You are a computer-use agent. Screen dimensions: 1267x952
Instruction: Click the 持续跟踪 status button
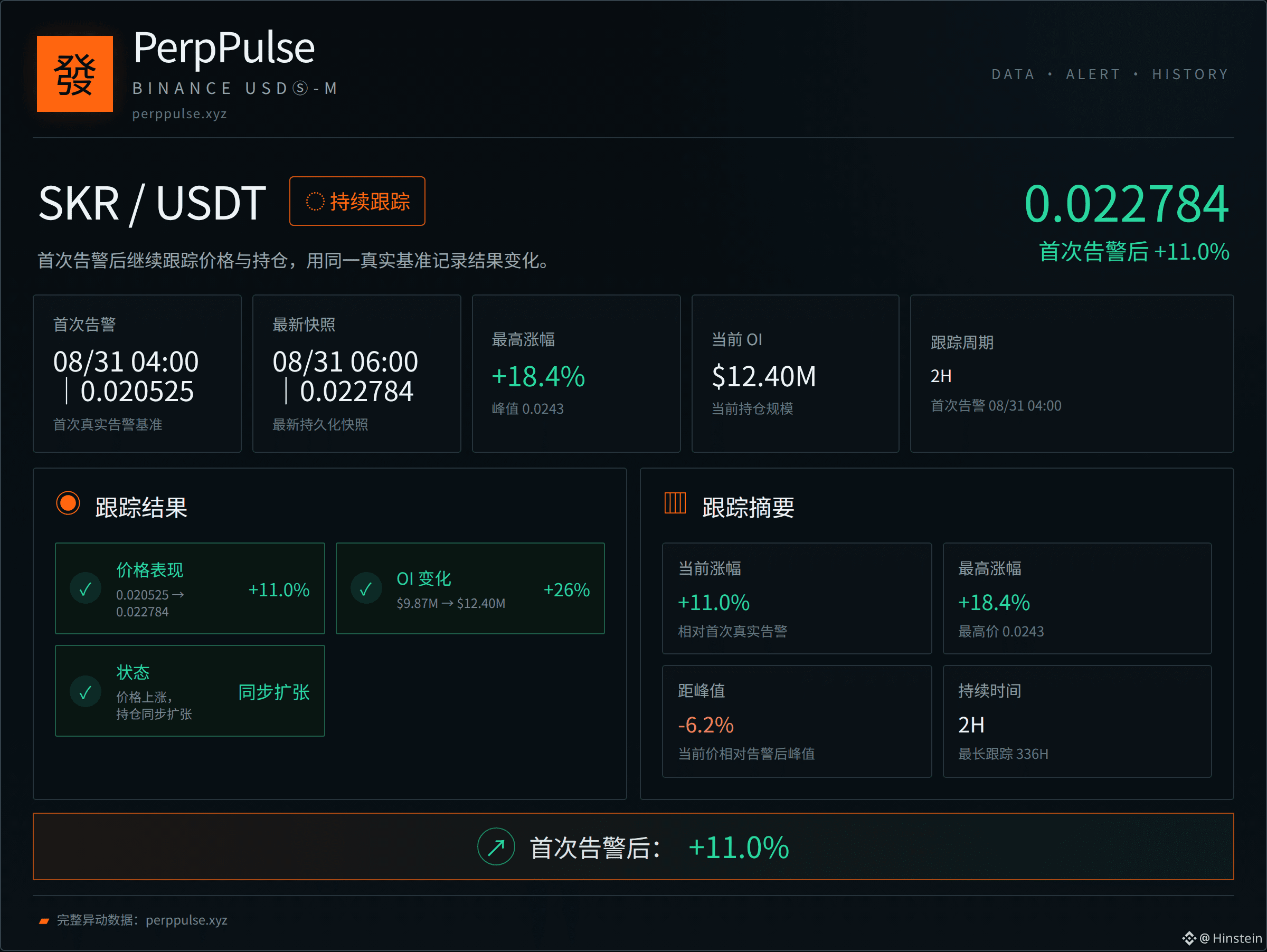point(357,201)
